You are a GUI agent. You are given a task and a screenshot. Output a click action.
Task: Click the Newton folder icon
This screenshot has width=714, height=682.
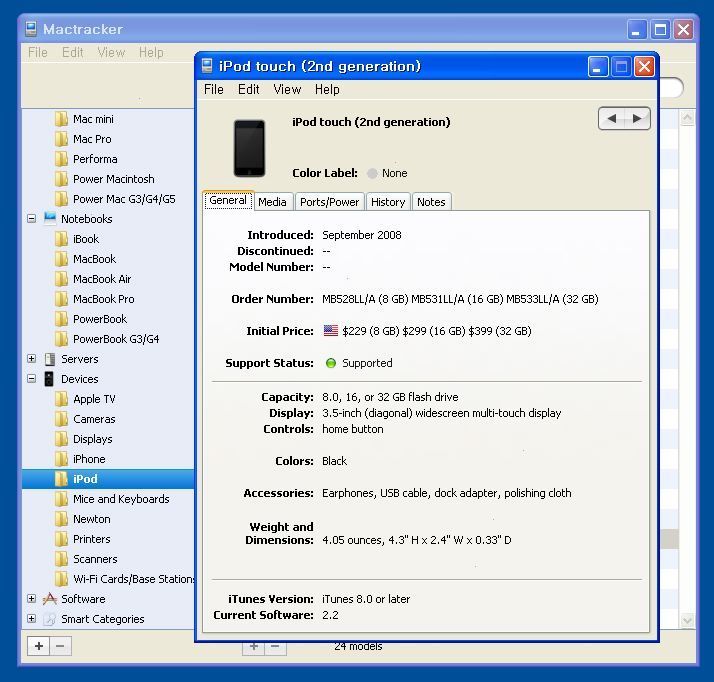(x=61, y=519)
